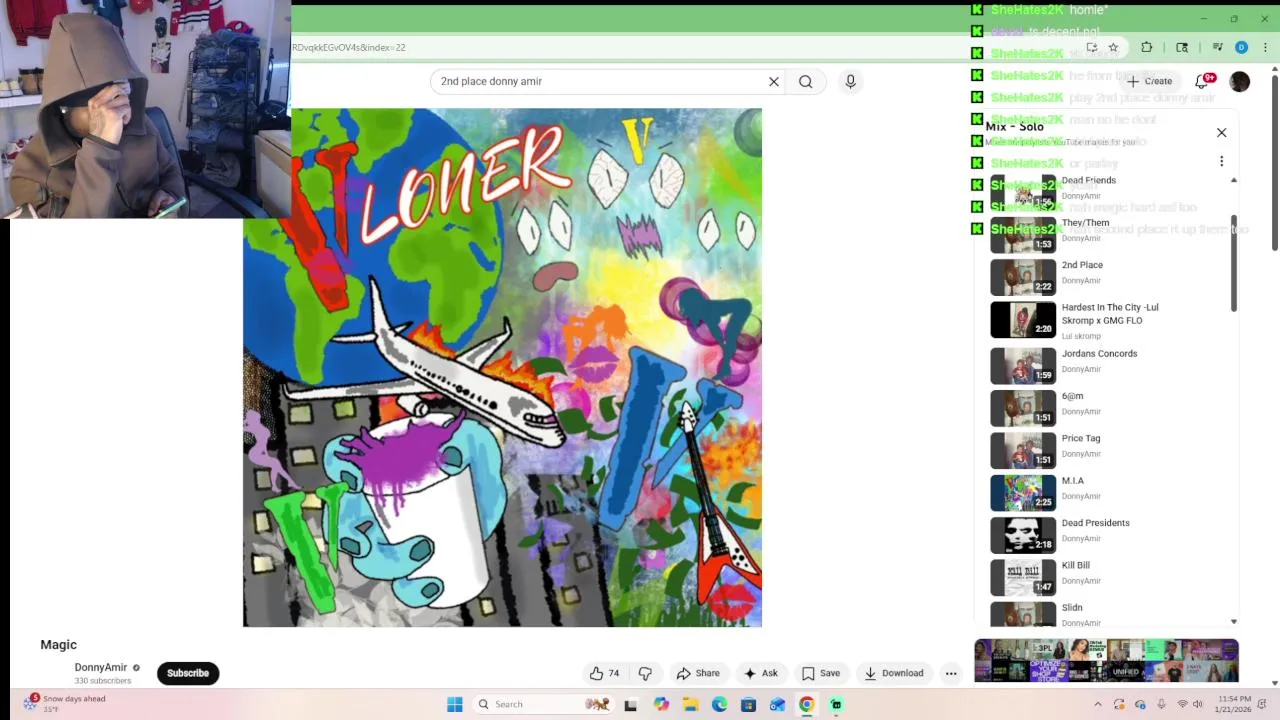Viewport: 1280px width, 720px height.
Task: Play Hardest In The City track
Action: [1105, 320]
